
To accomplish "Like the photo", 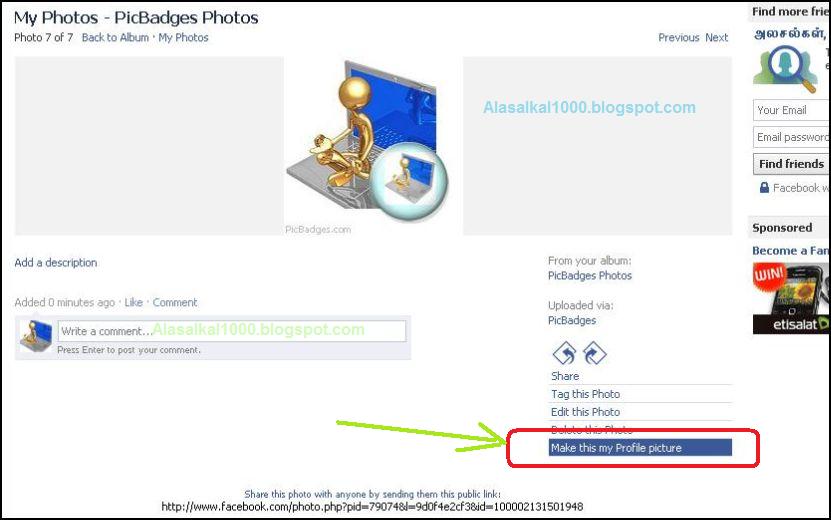I will [x=134, y=302].
